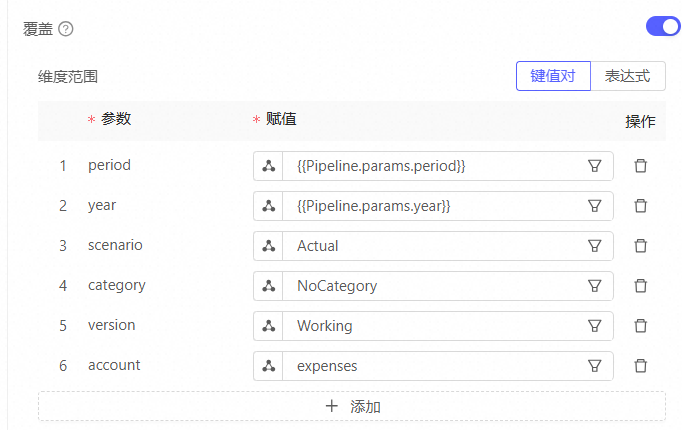Toggle the 覆盖 switch off
682x430 pixels.
pos(662,27)
